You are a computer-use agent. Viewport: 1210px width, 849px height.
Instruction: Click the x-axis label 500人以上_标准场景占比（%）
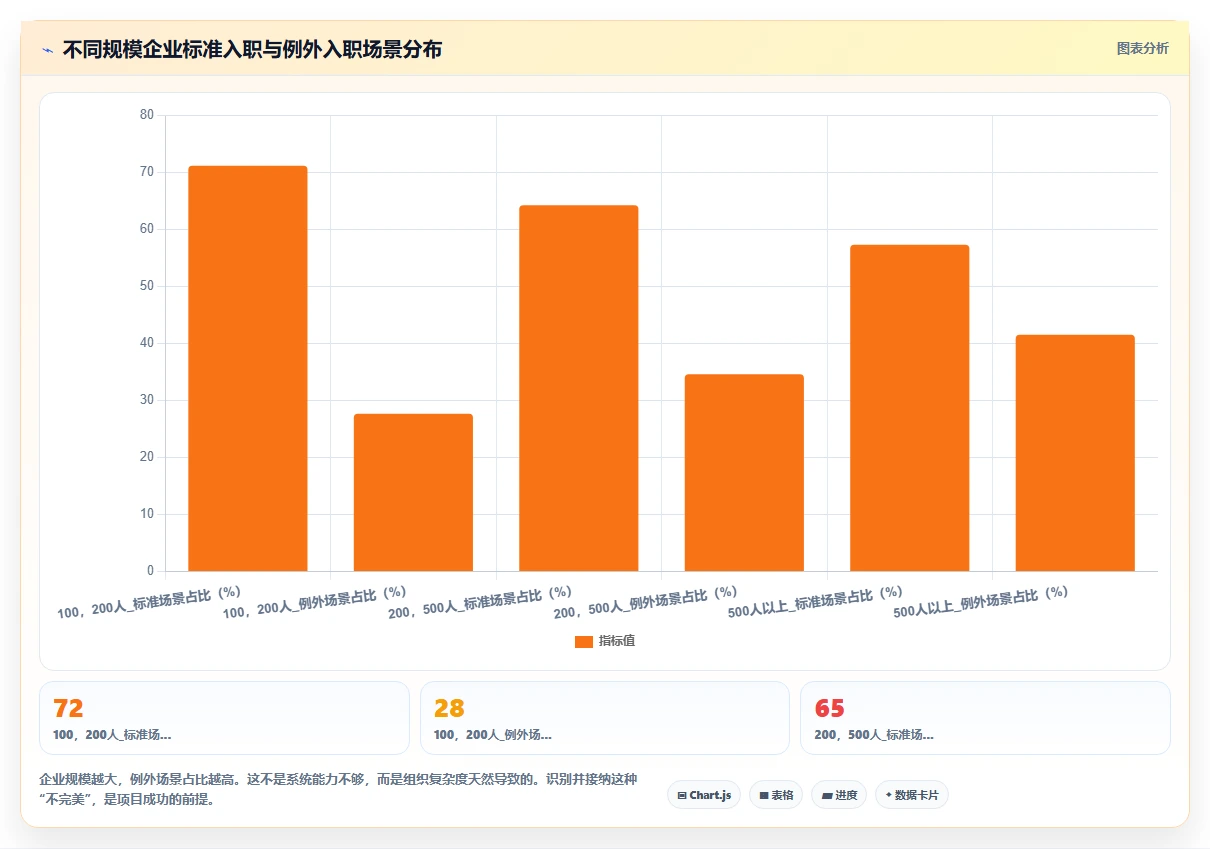coord(816,602)
